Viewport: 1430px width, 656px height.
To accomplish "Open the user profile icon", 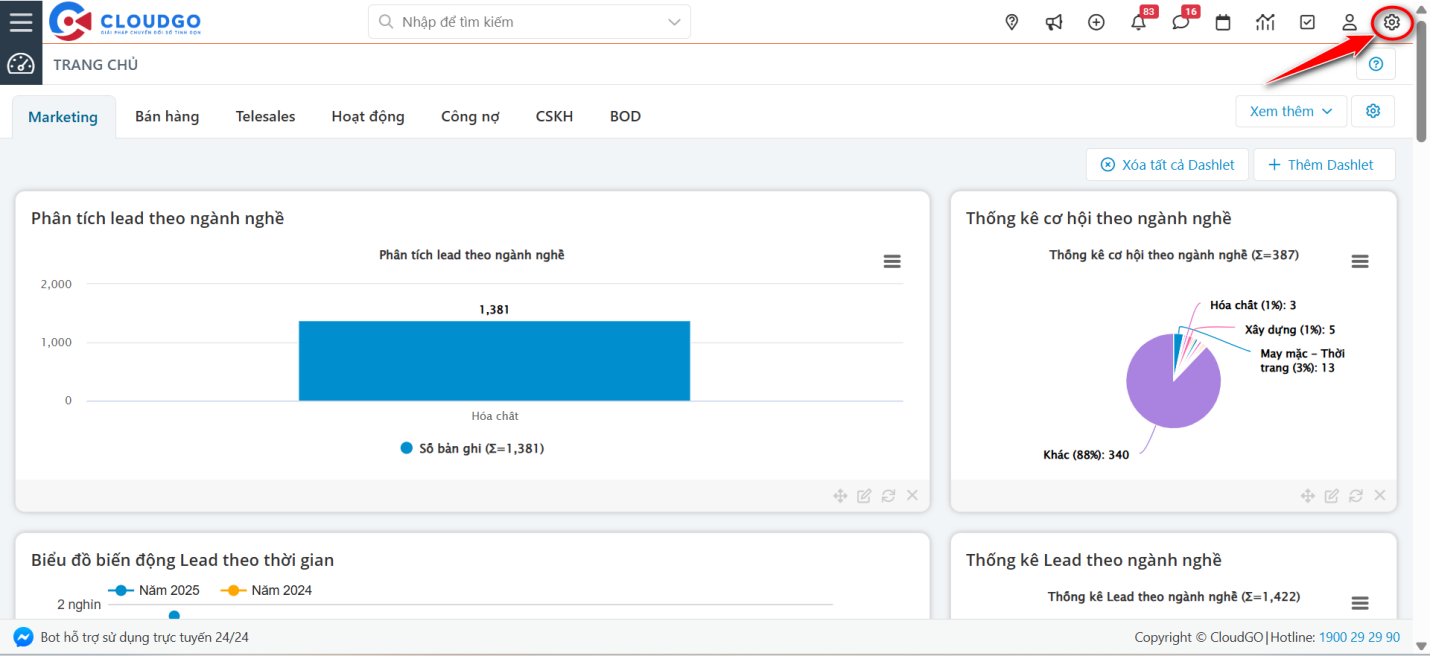I will 1349,22.
